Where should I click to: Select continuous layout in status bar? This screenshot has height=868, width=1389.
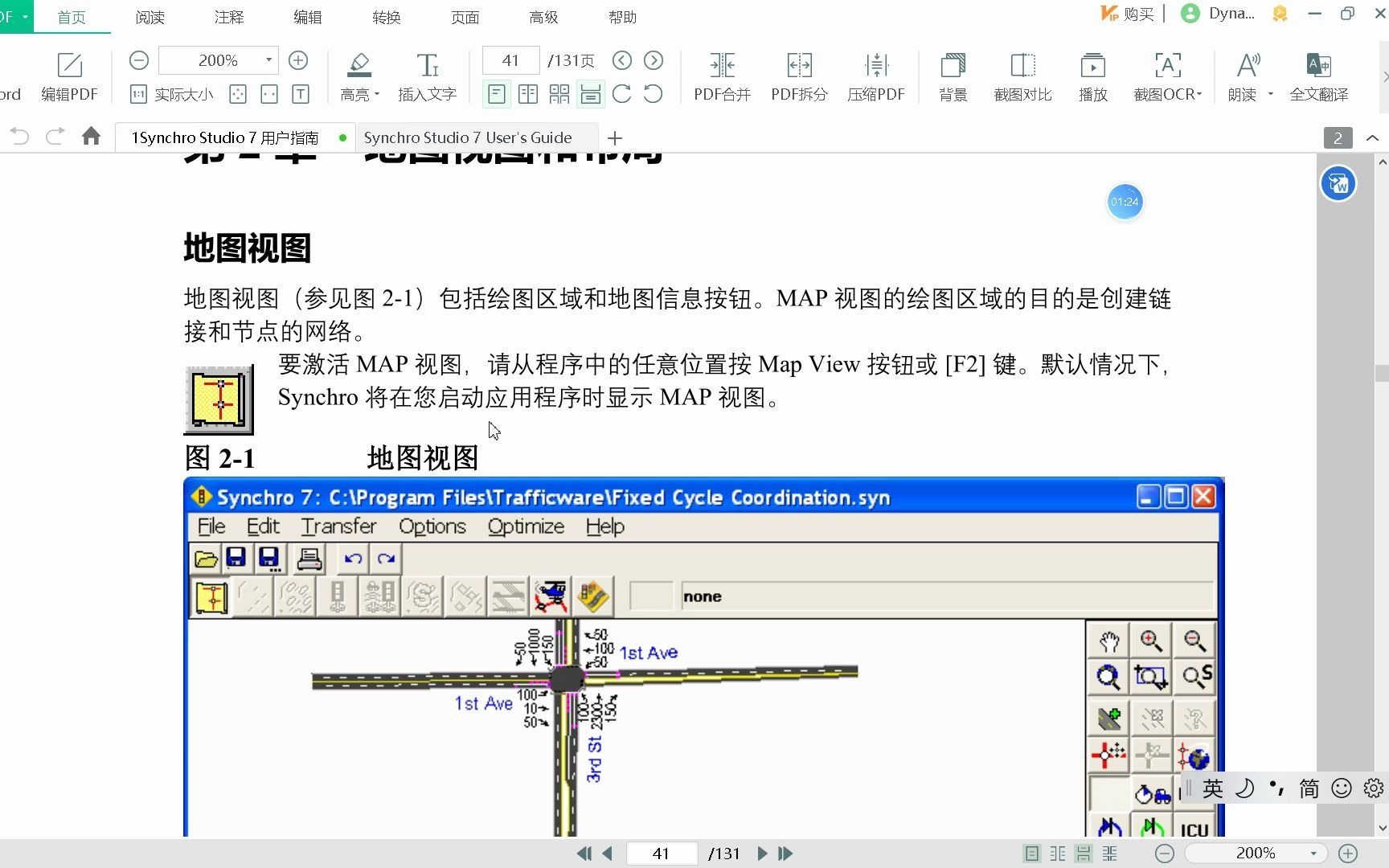[x=1084, y=854]
